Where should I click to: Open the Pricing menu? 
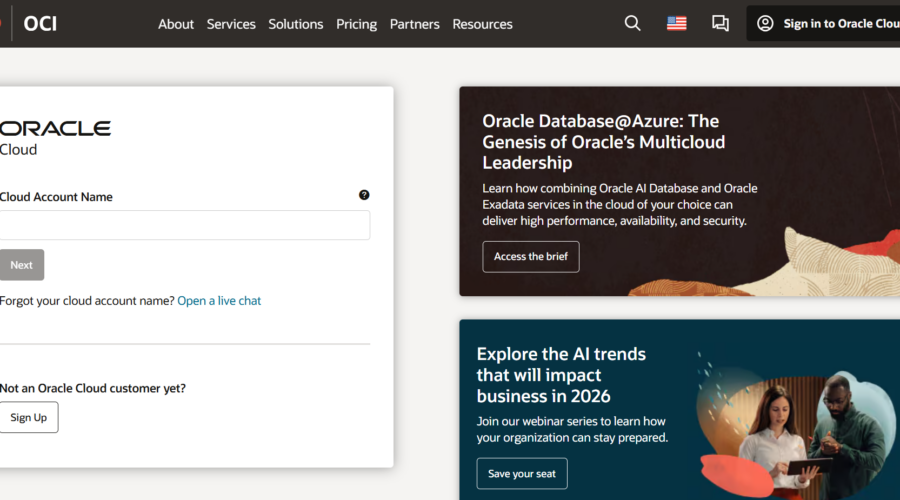(356, 24)
